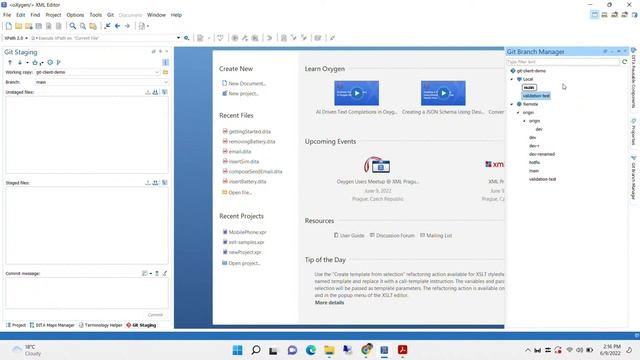Click the Commit message text area
Image resolution: width=640 pixels, height=360 pixels.
(x=87, y=293)
